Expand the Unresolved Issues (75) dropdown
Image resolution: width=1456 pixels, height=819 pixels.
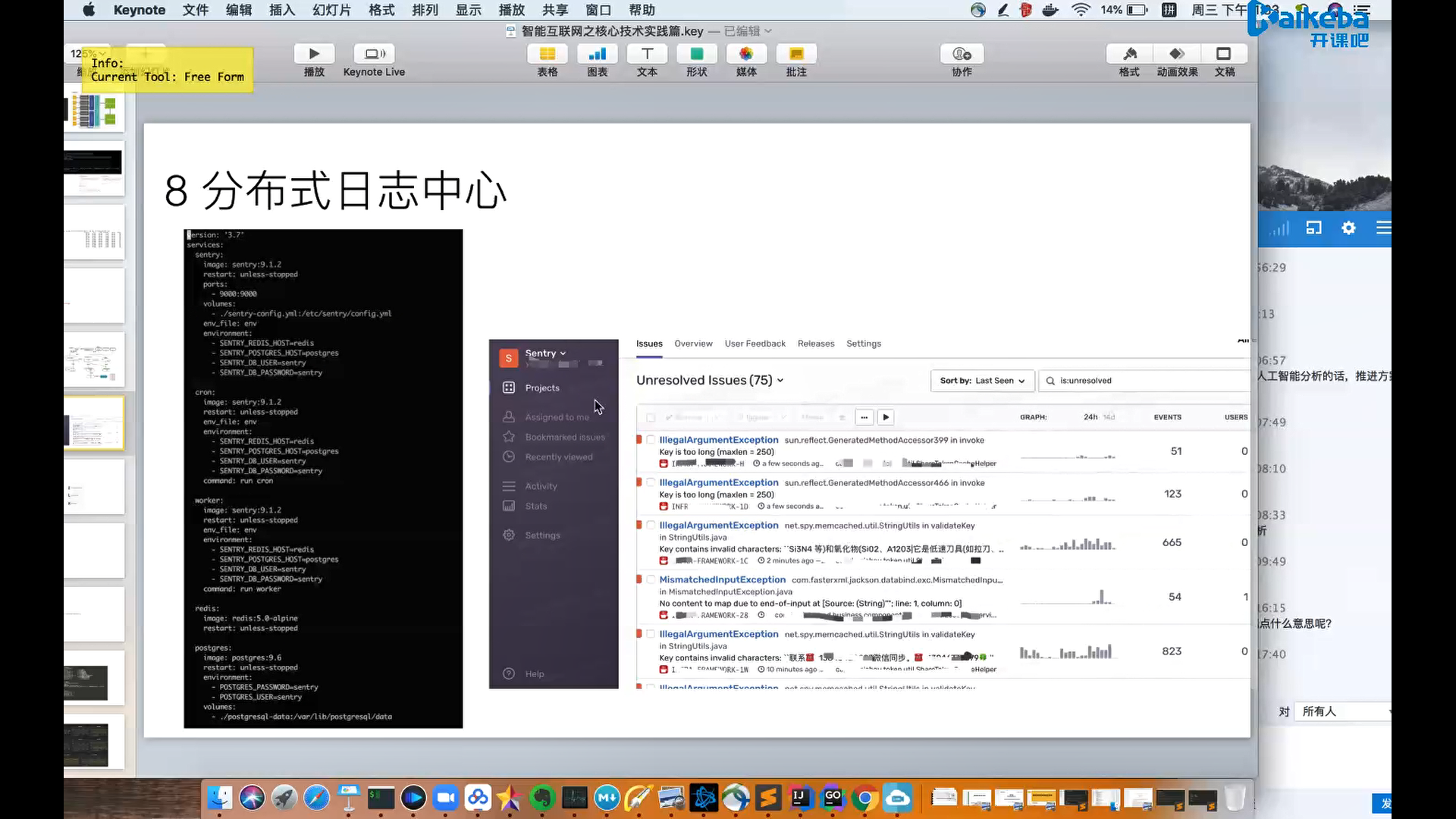[x=709, y=381]
